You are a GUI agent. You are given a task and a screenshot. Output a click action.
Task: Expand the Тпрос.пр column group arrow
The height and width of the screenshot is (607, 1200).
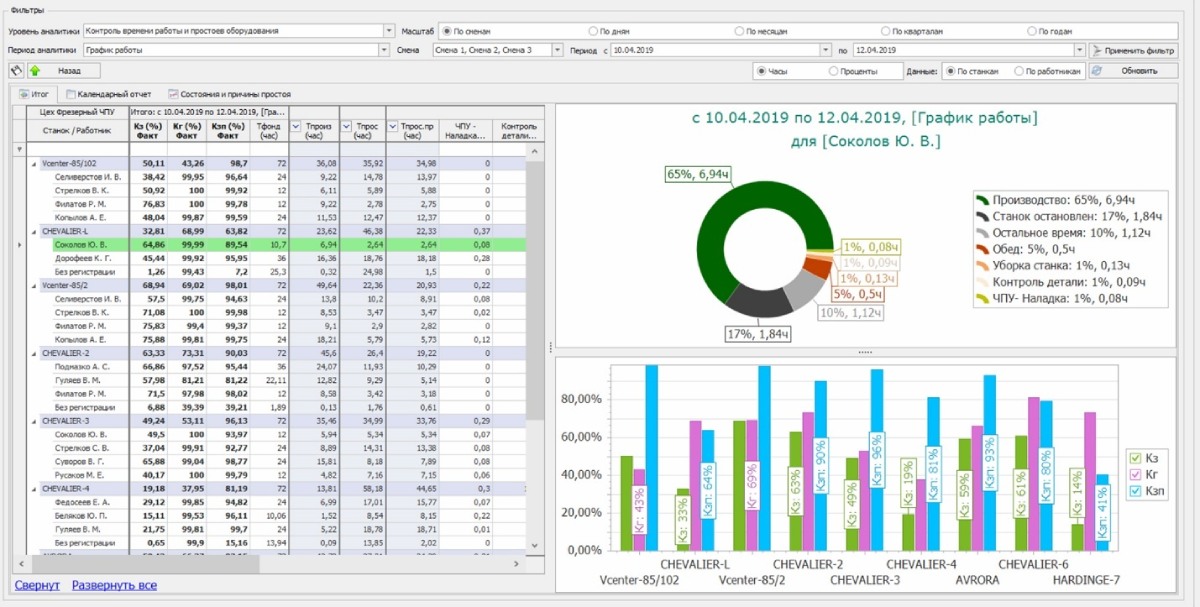pos(392,127)
